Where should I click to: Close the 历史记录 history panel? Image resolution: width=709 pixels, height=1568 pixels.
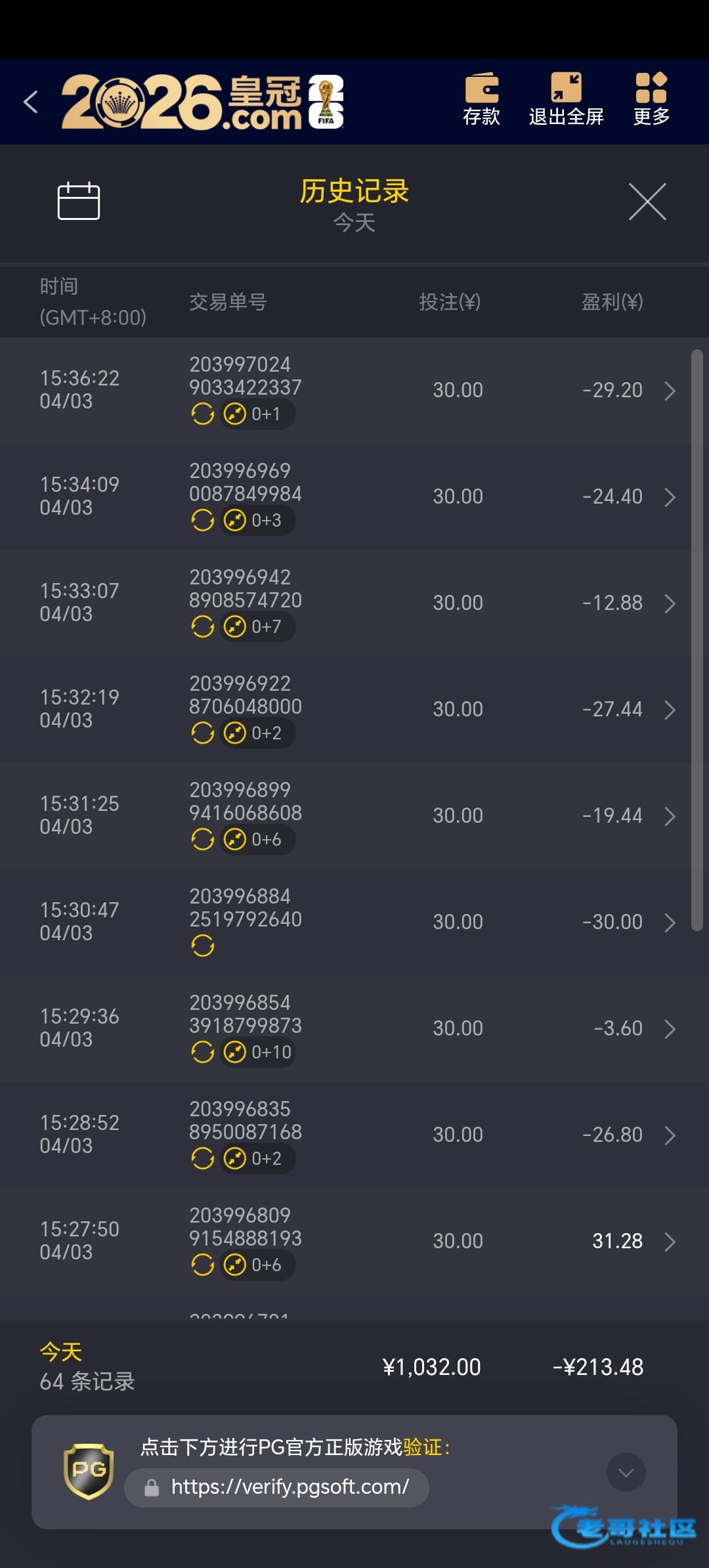click(x=647, y=202)
